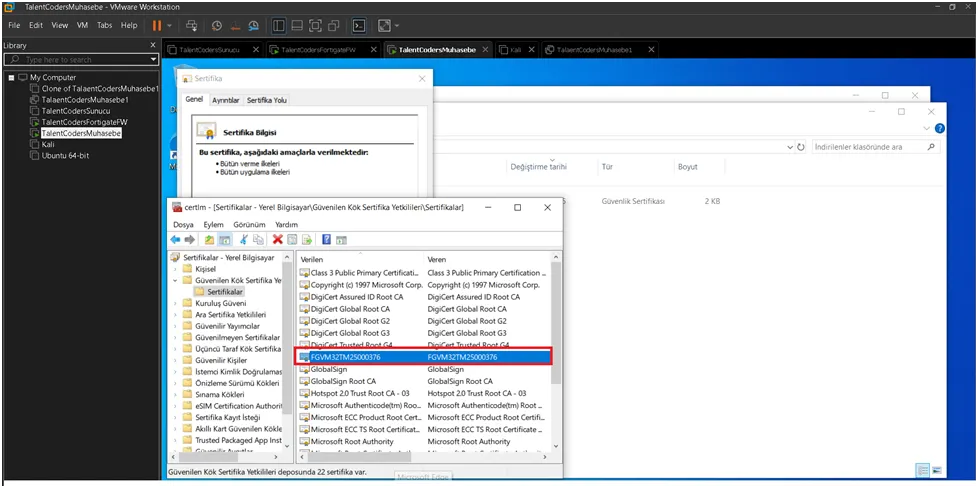Expand the Kişisel folder node

pos(175,268)
